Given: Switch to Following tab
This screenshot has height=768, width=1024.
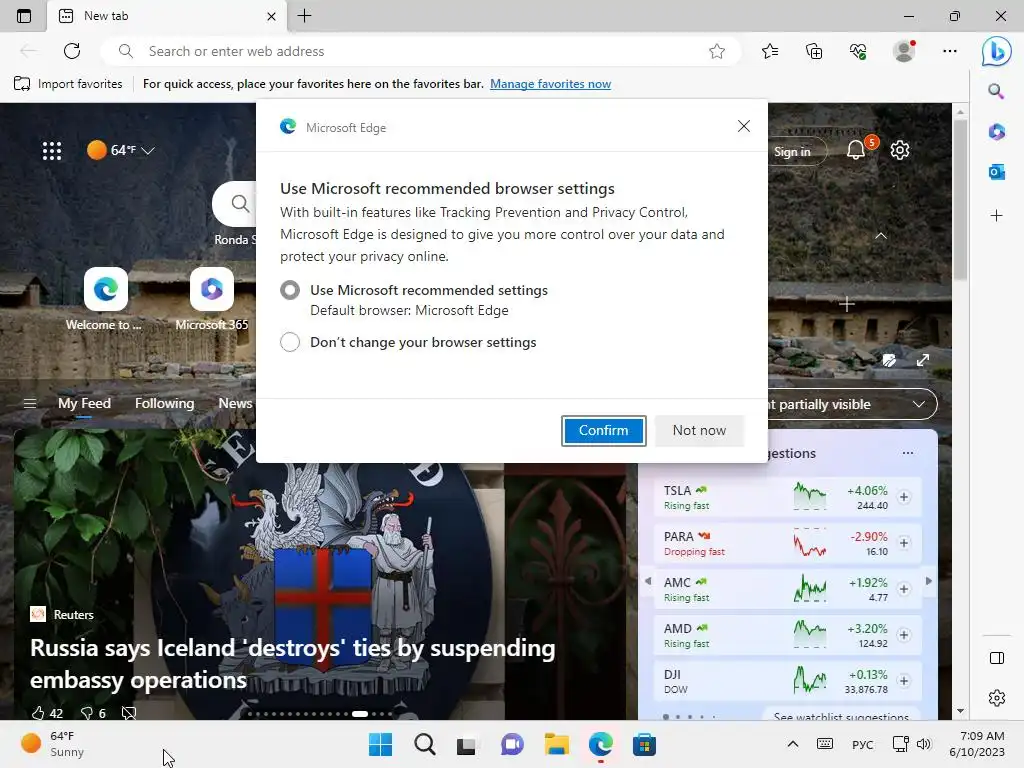Looking at the screenshot, I should 165,404.
